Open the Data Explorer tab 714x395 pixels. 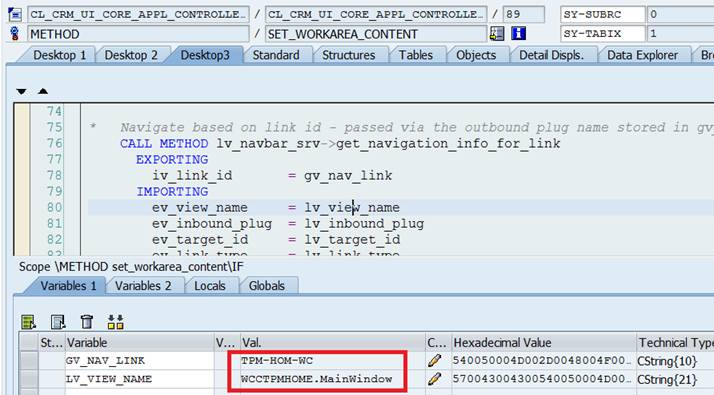point(642,55)
